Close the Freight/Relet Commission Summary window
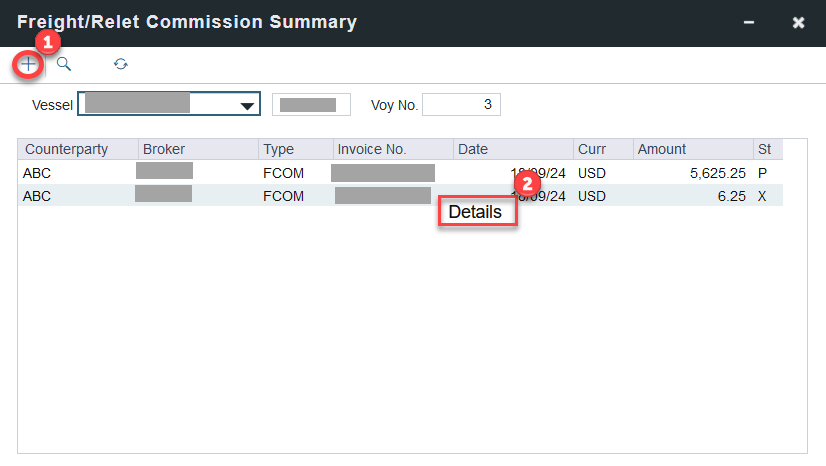Viewport: 826px width, 466px height. point(798,22)
